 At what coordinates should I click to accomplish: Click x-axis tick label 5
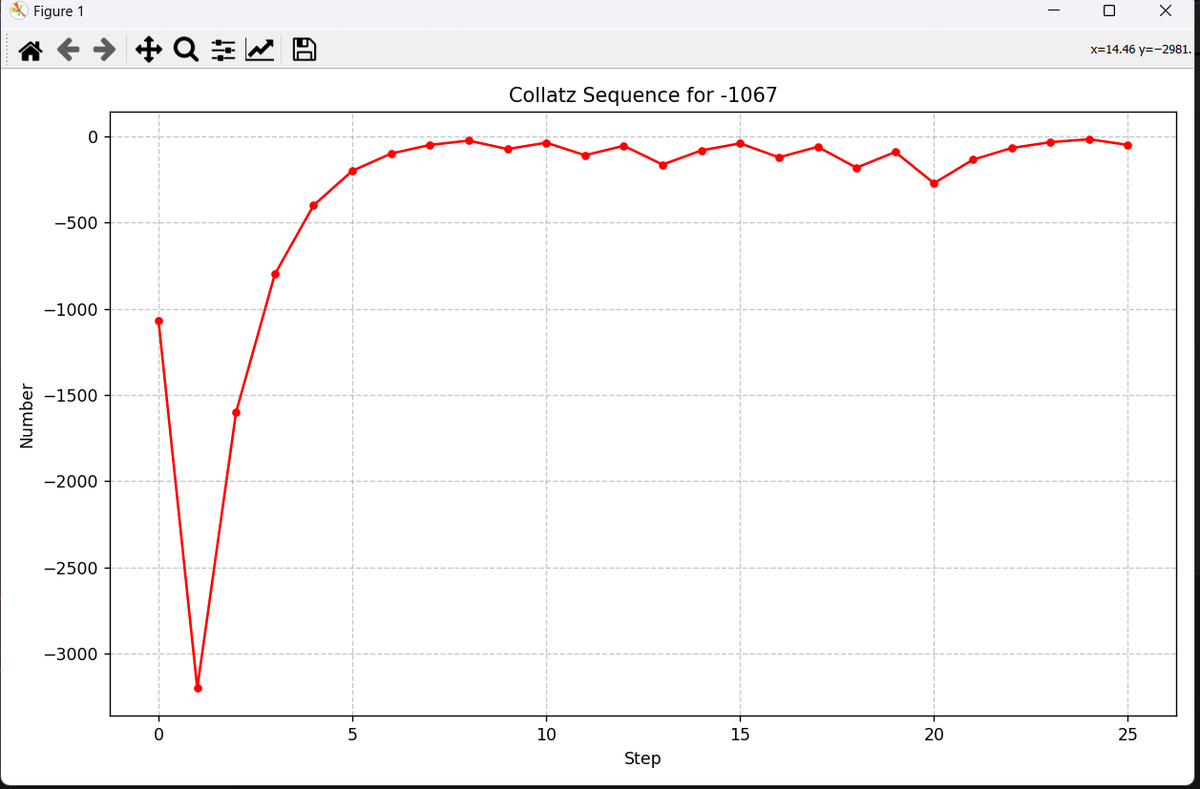click(352, 735)
